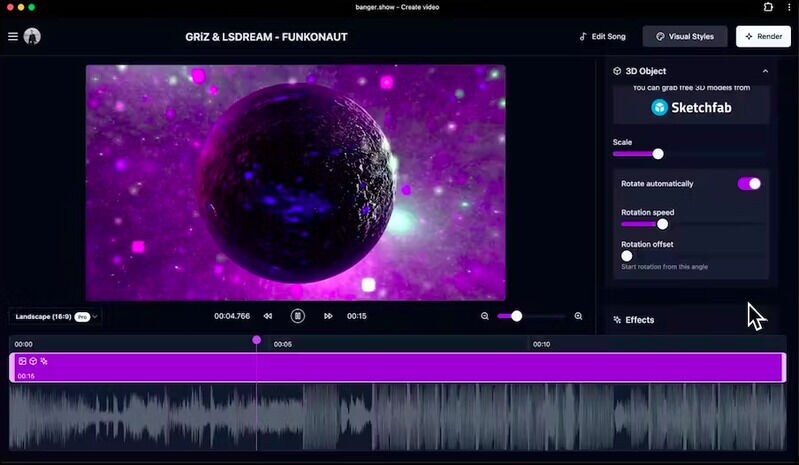Click the 3D cube icon on clip
The image size is (799, 465).
33,361
